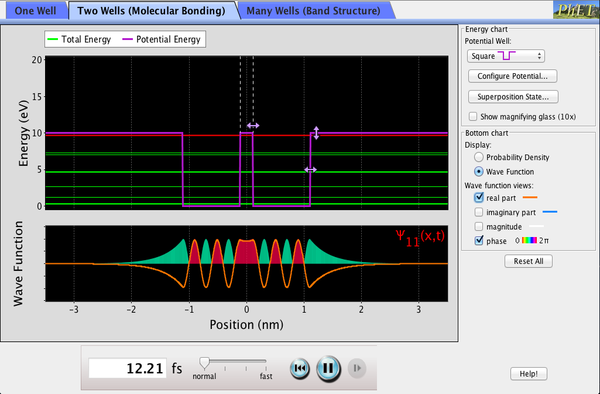Select the energy level near 5 eV
The image size is (600, 394).
point(246,172)
